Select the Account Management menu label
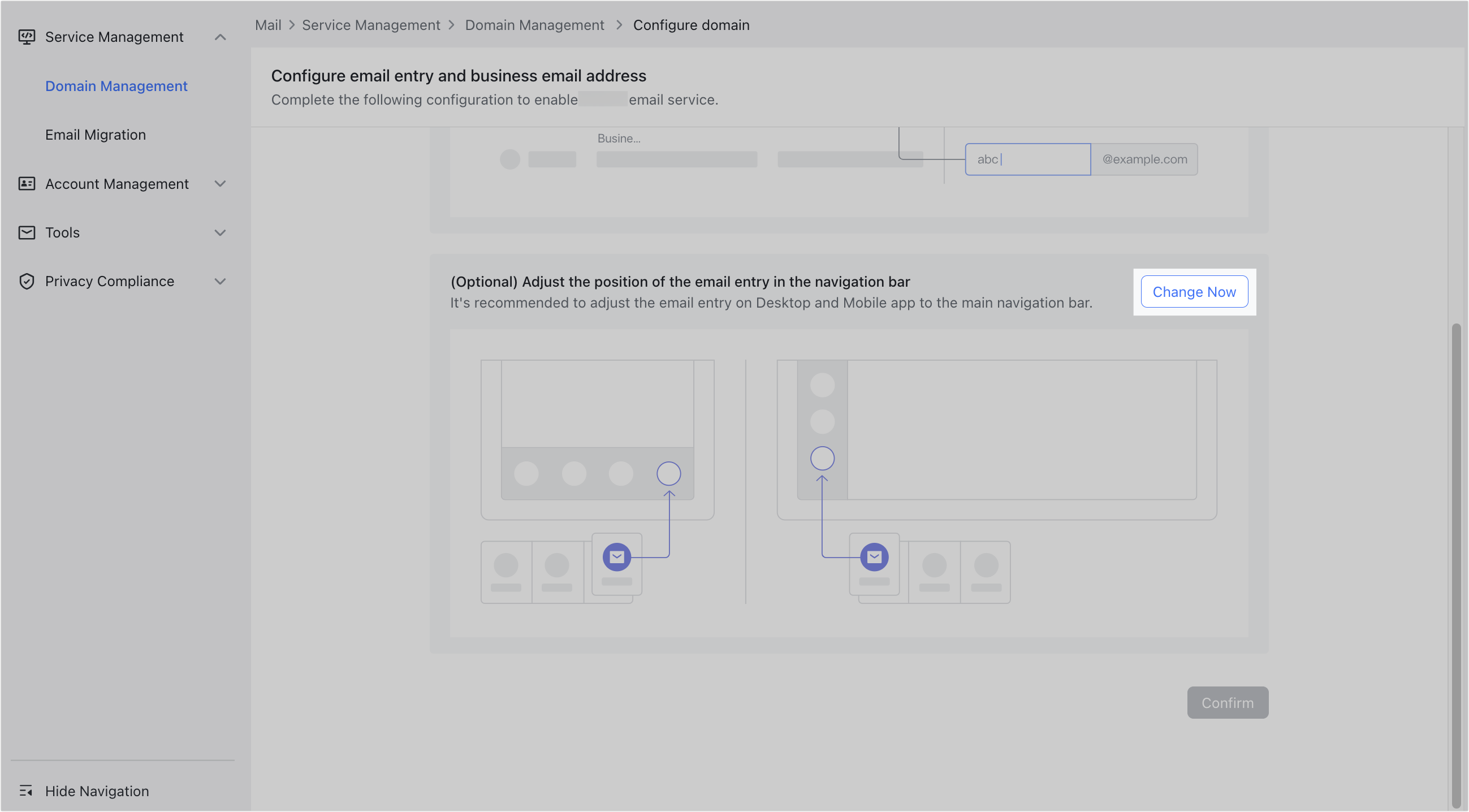 117,184
